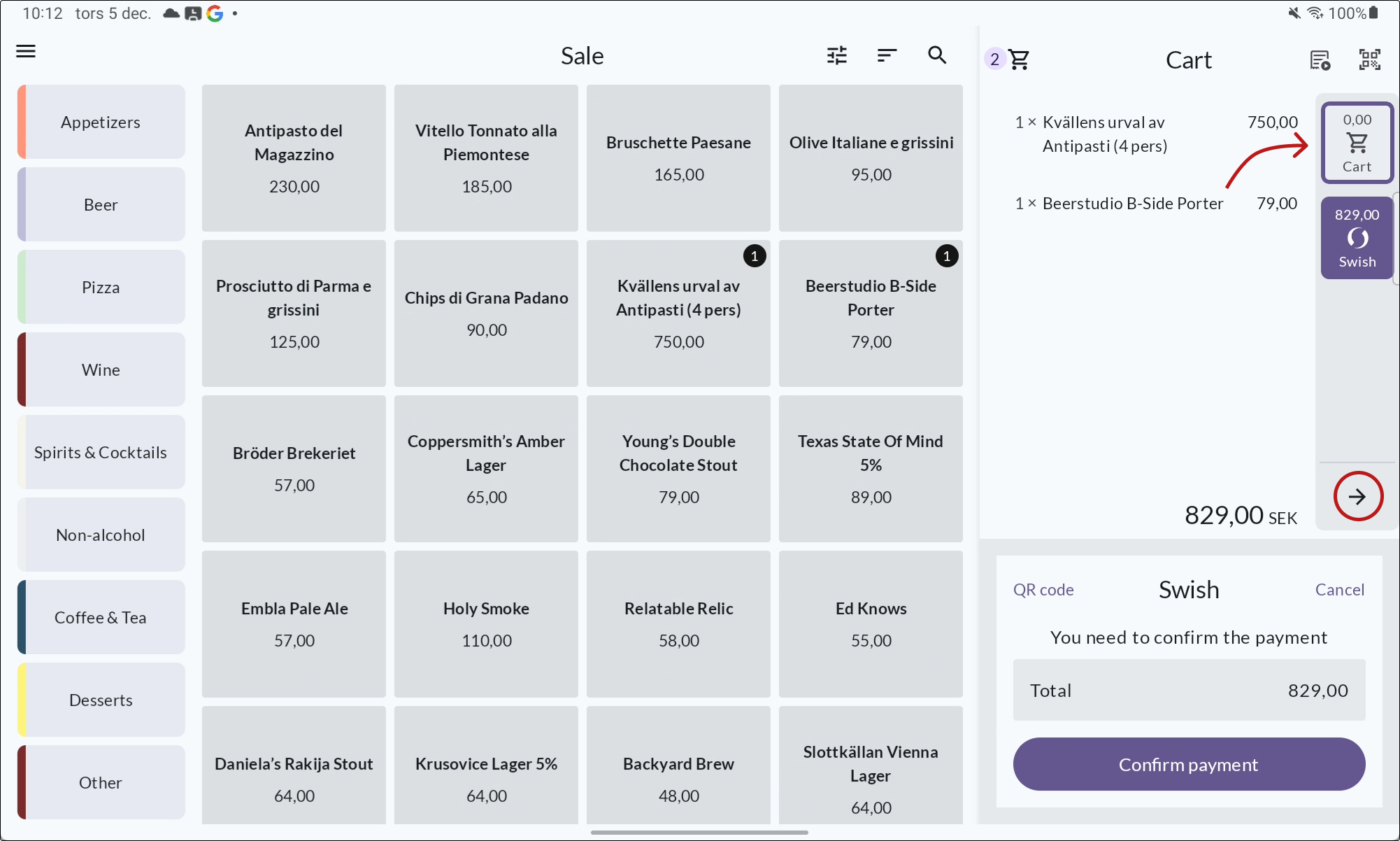Open the Appetizers category

point(101,122)
